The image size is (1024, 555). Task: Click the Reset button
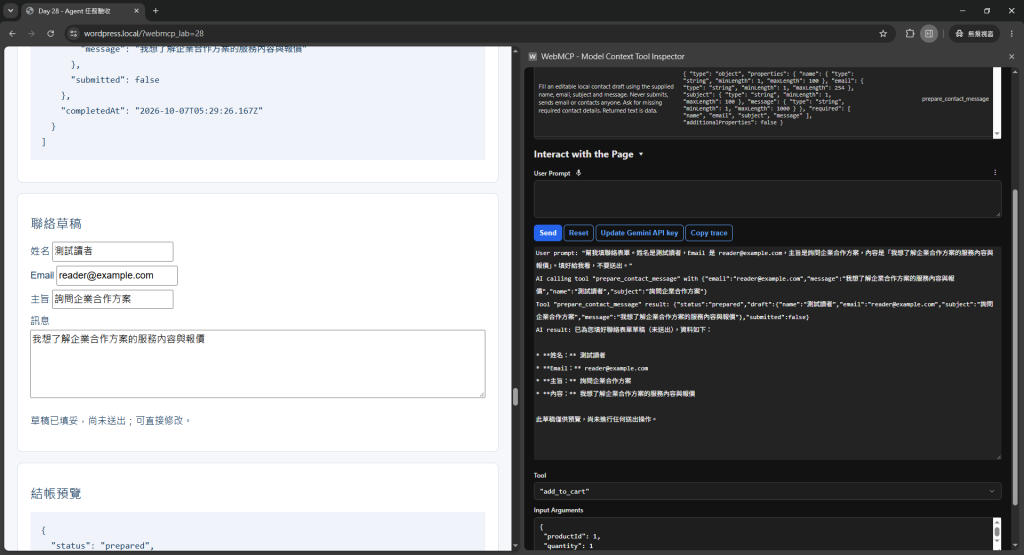click(x=578, y=233)
